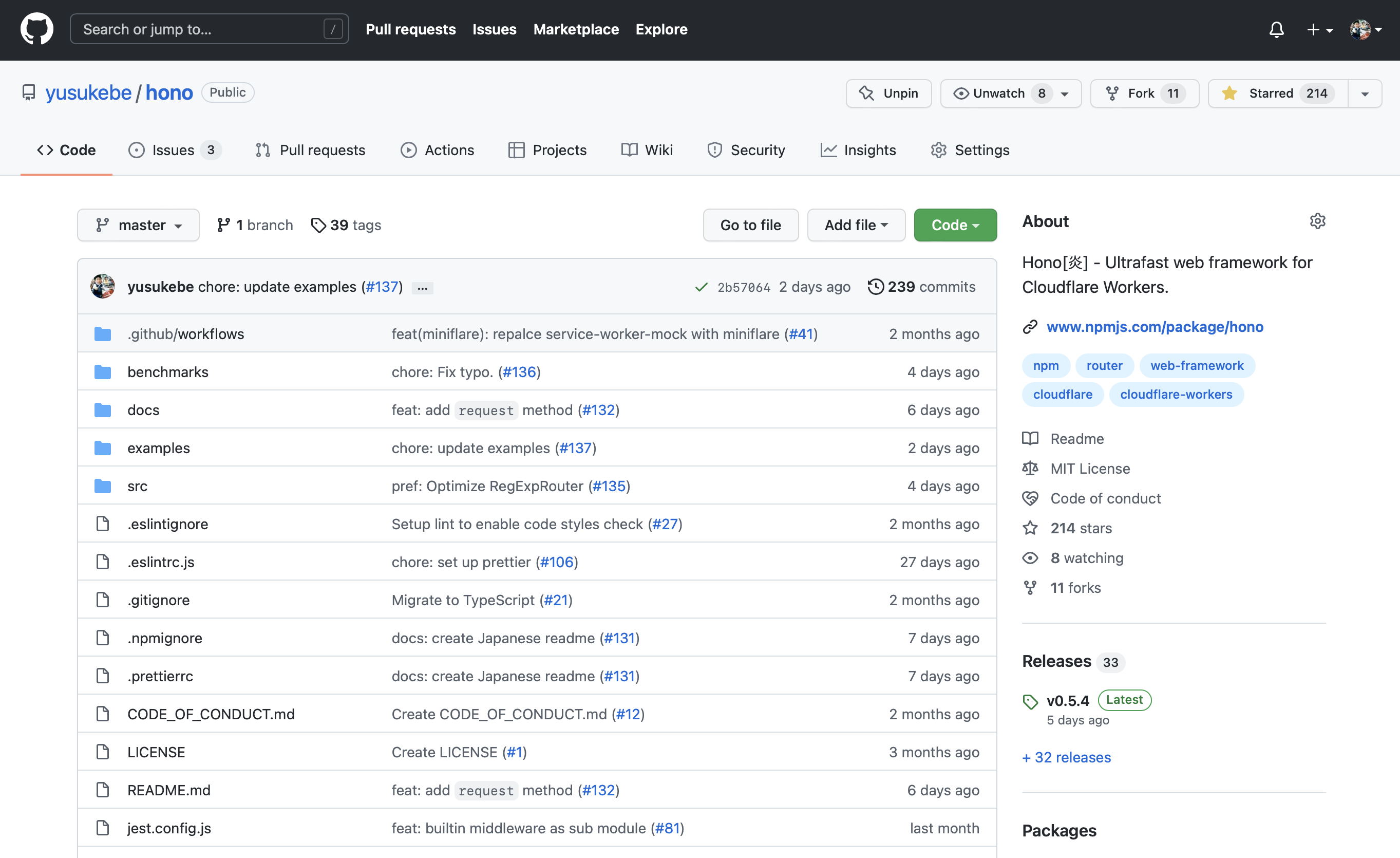Click the .eslintignore file icon
The width and height of the screenshot is (1400, 858).
(102, 524)
